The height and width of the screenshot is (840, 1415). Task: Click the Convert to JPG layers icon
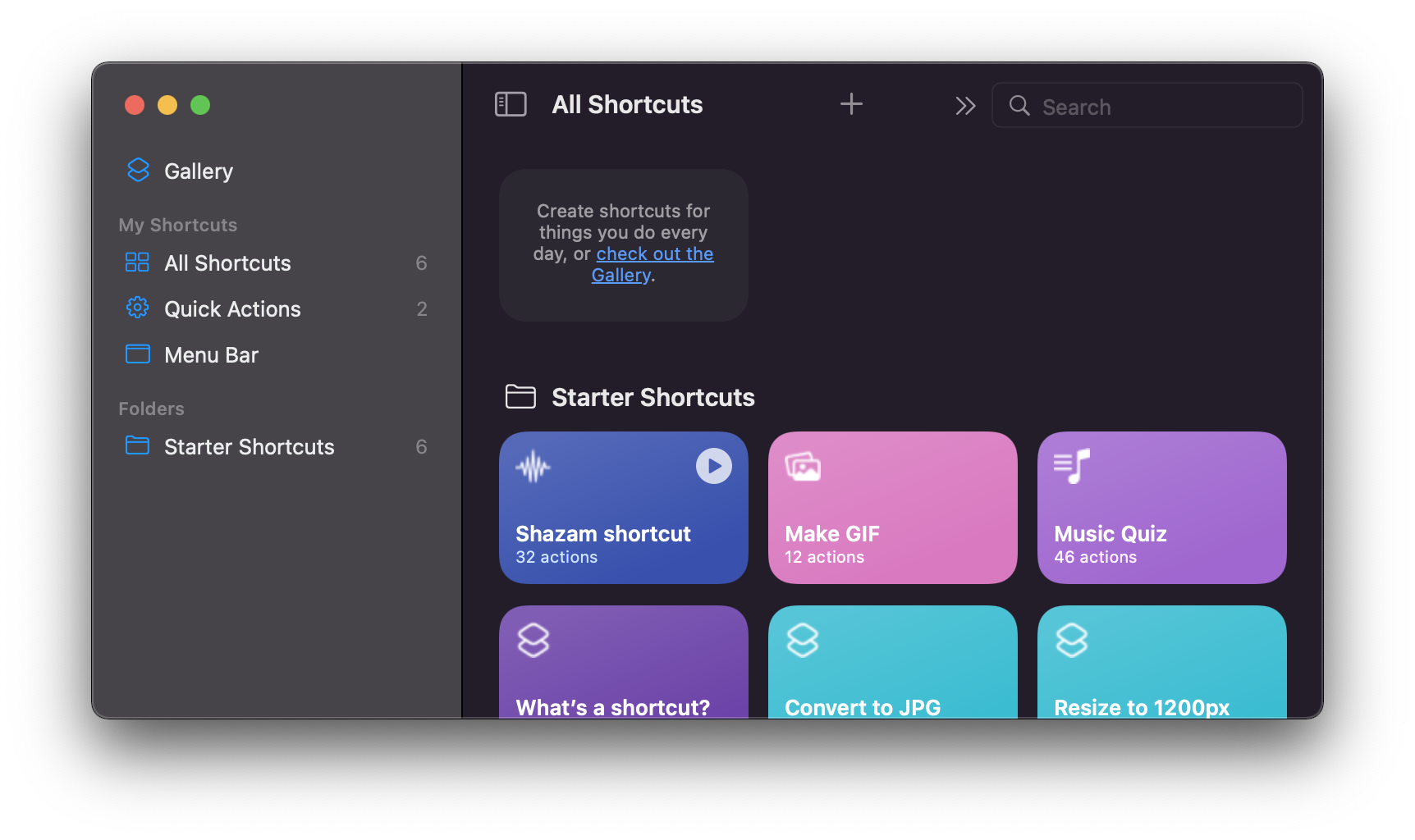[x=803, y=640]
